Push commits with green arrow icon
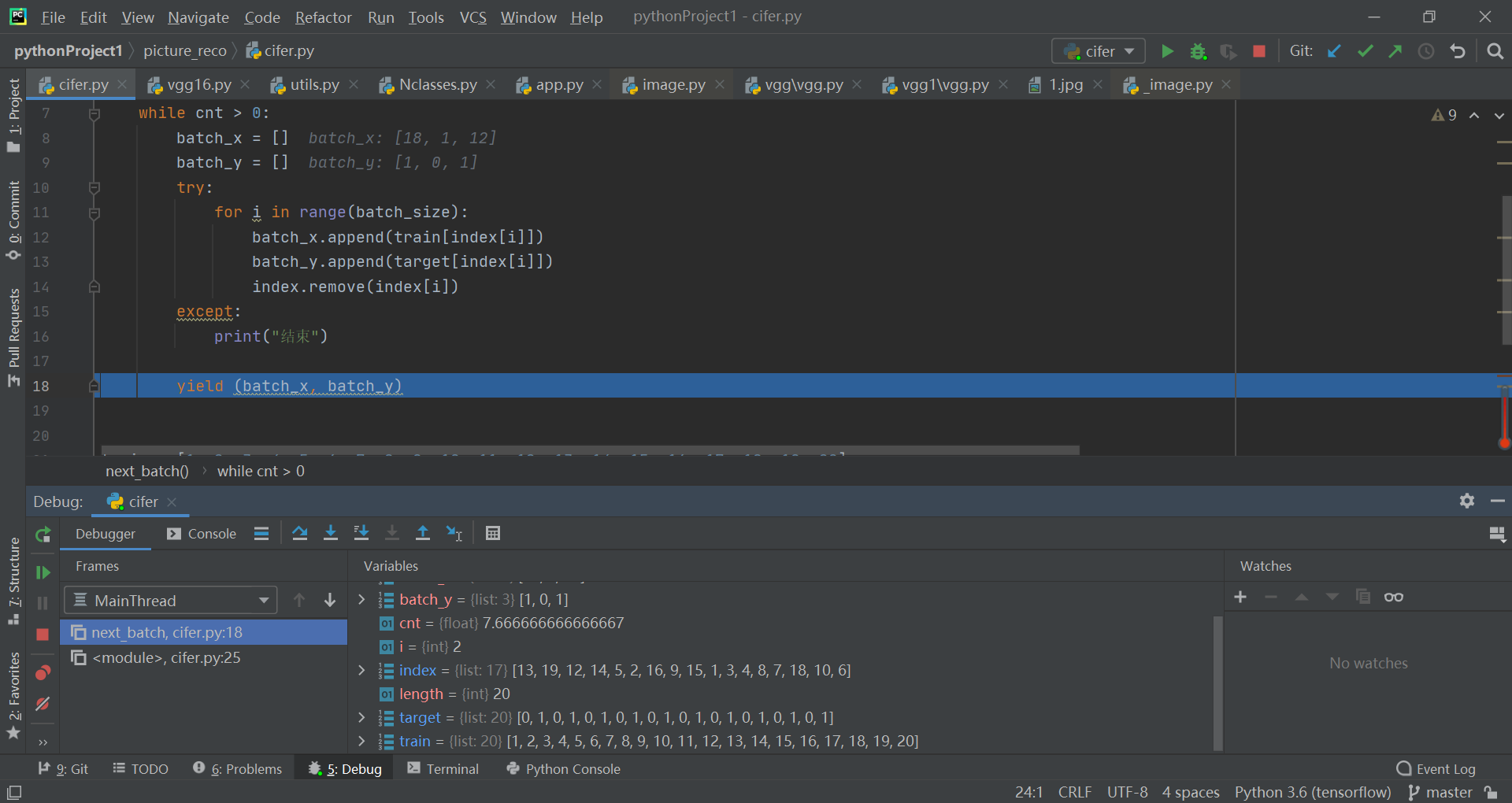Viewport: 1512px width, 803px height. point(1395,51)
